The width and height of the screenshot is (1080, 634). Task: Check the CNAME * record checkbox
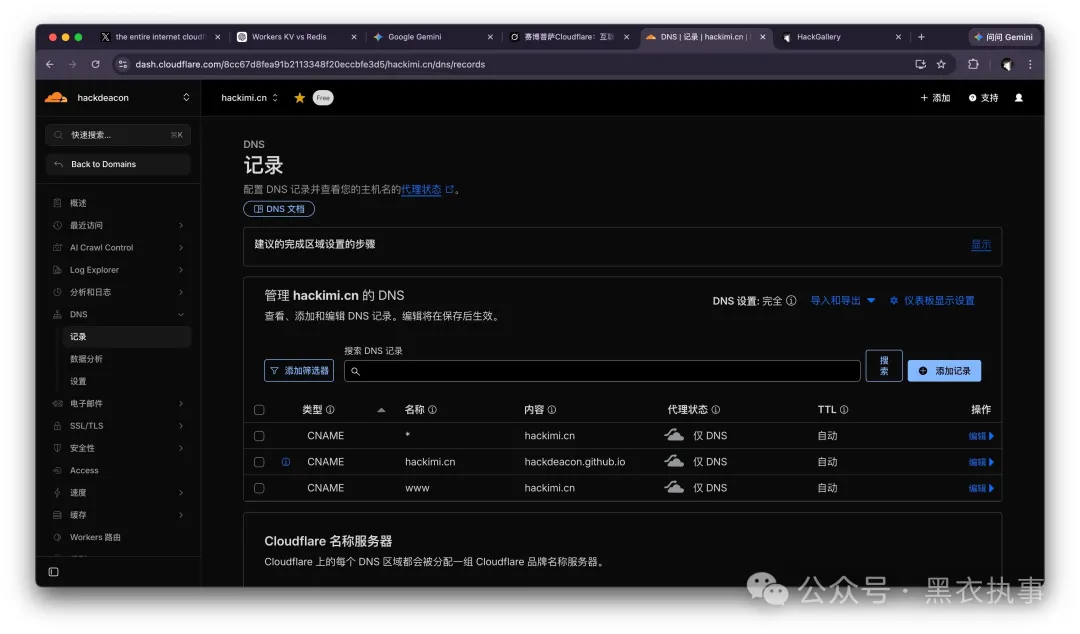tap(259, 436)
